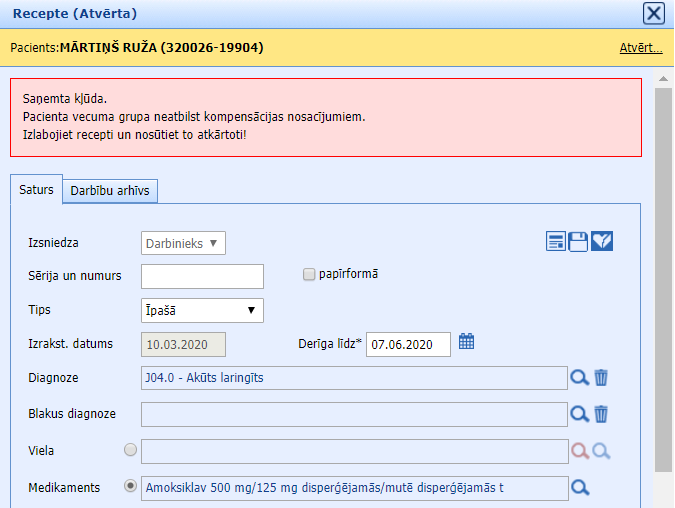Click the prescription template icon
The width and height of the screenshot is (675, 508).
[556, 241]
